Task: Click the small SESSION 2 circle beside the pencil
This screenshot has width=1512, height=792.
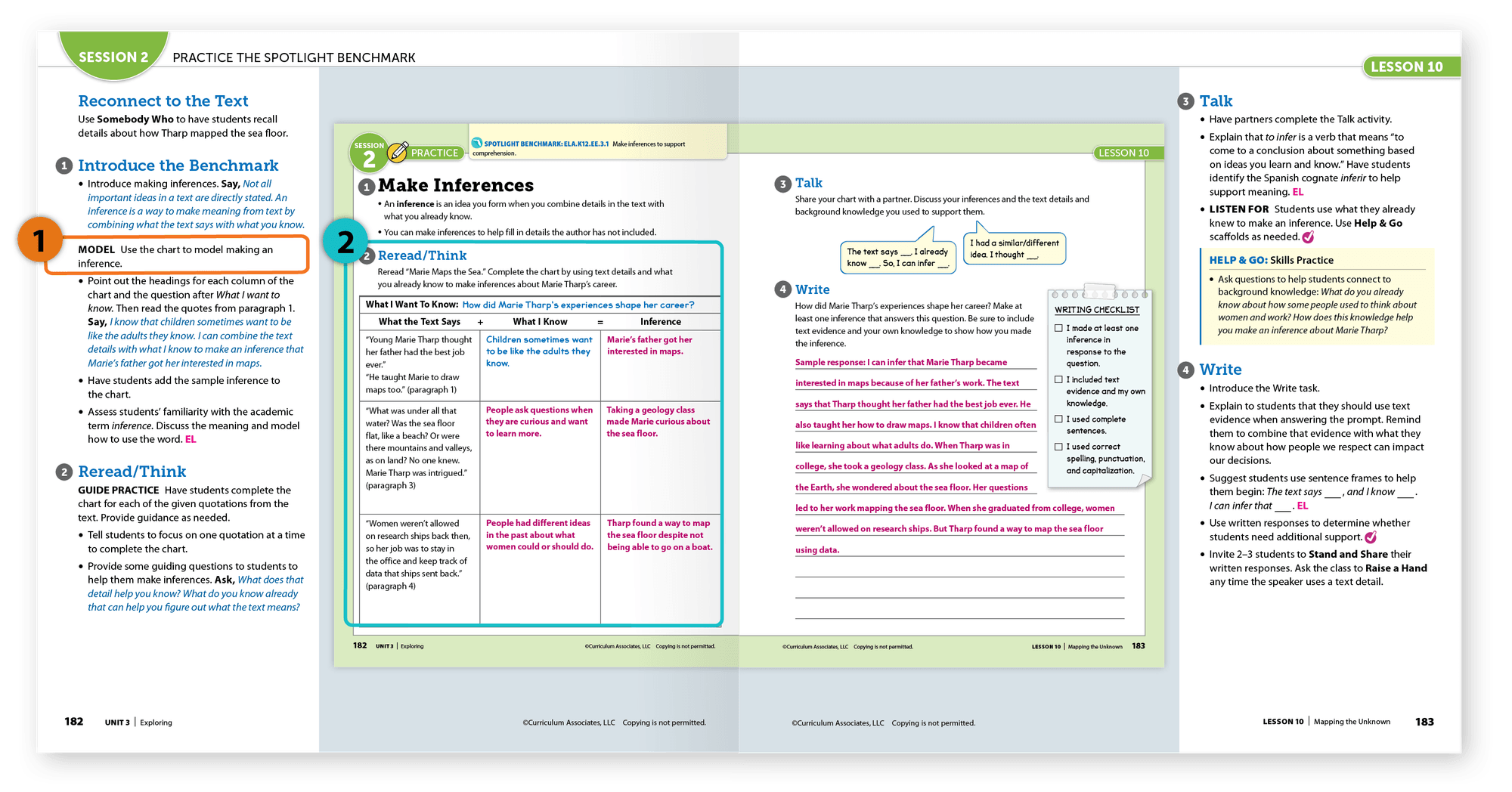Action: pyautogui.click(x=368, y=153)
